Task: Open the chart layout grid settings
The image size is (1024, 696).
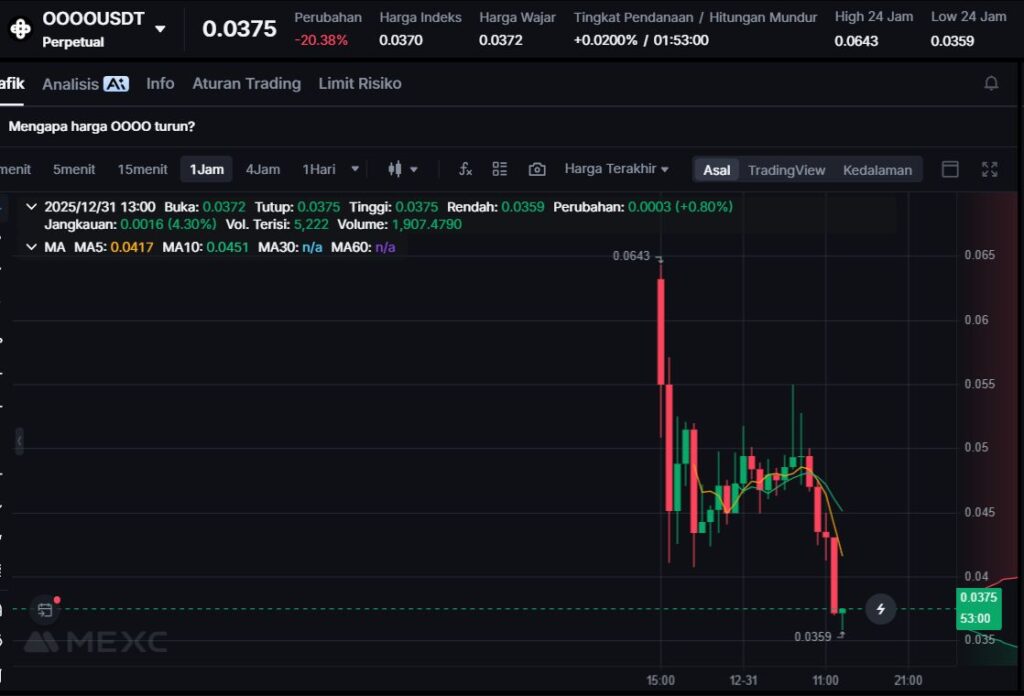Action: coord(500,169)
